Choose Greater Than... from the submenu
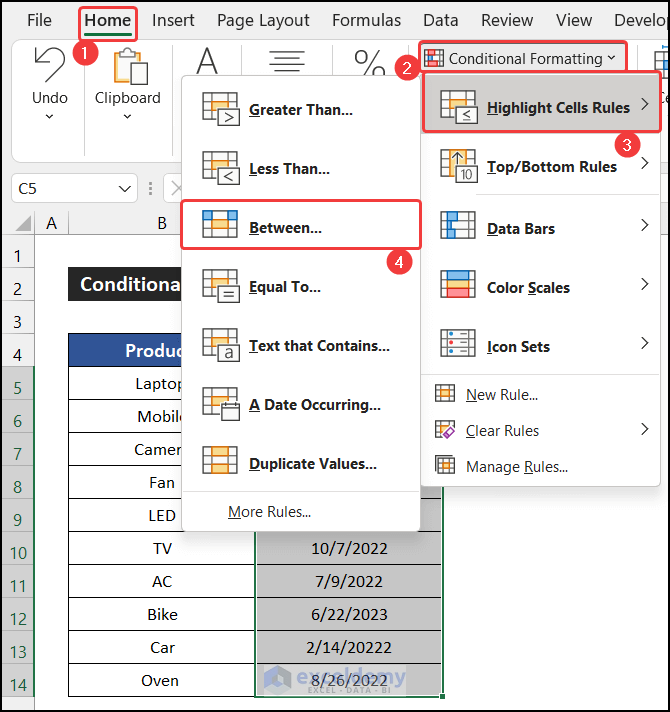 [x=301, y=109]
